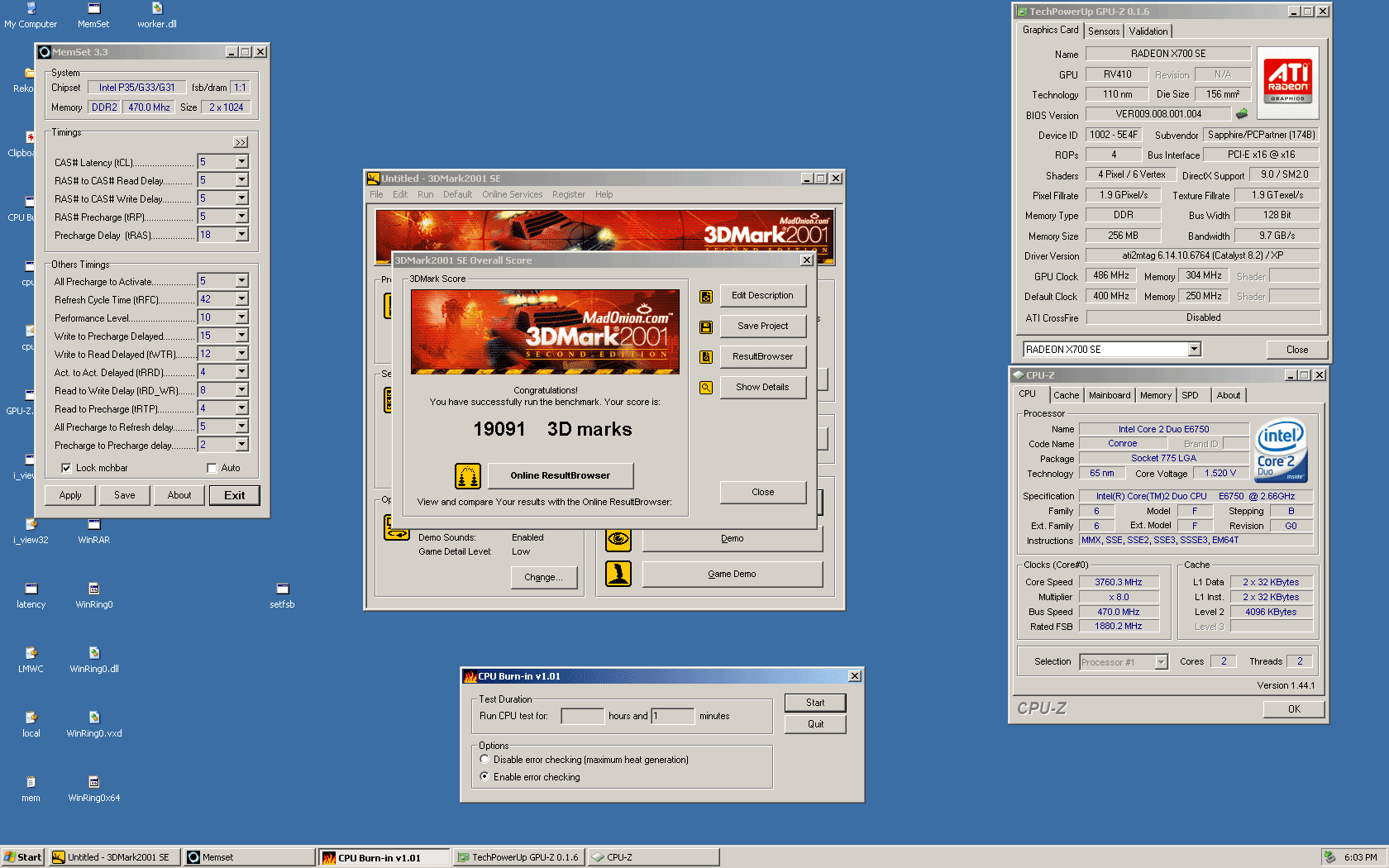This screenshot has width=1389, height=868.
Task: Switch to CPU-Z SPD tab
Action: click(x=1190, y=395)
